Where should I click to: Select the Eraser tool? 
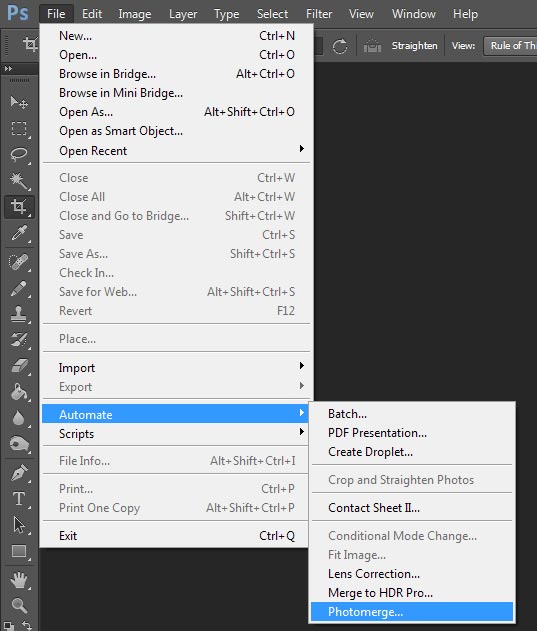tap(19, 366)
